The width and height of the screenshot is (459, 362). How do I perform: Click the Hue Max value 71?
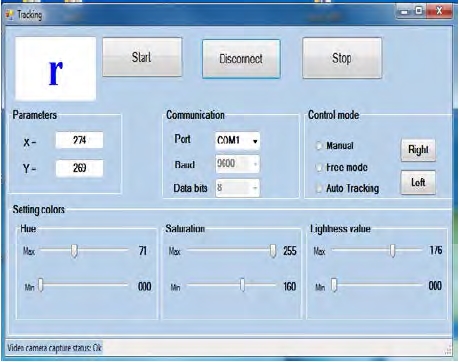tap(143, 251)
